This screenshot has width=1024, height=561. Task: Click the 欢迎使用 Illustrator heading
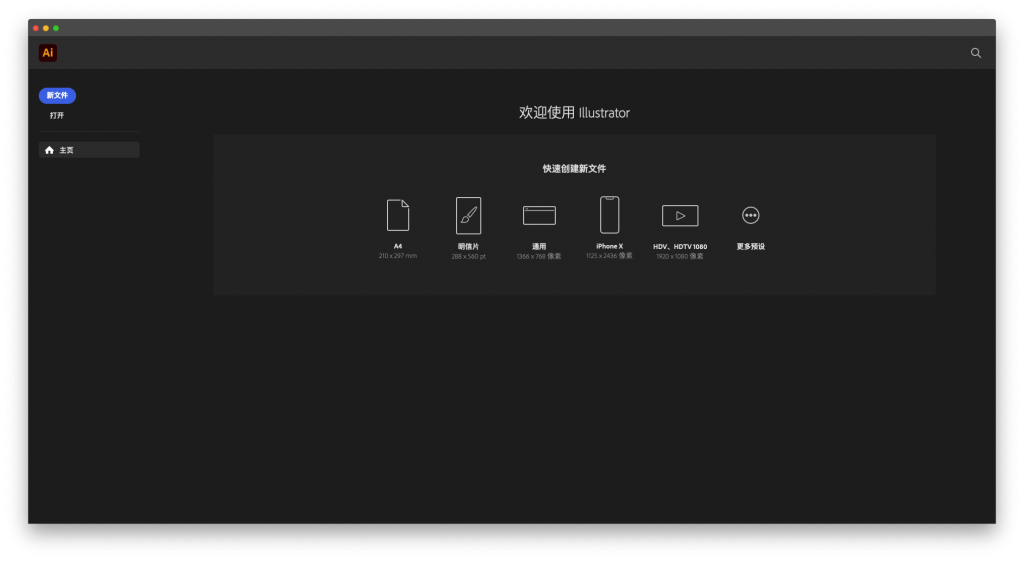(x=574, y=112)
